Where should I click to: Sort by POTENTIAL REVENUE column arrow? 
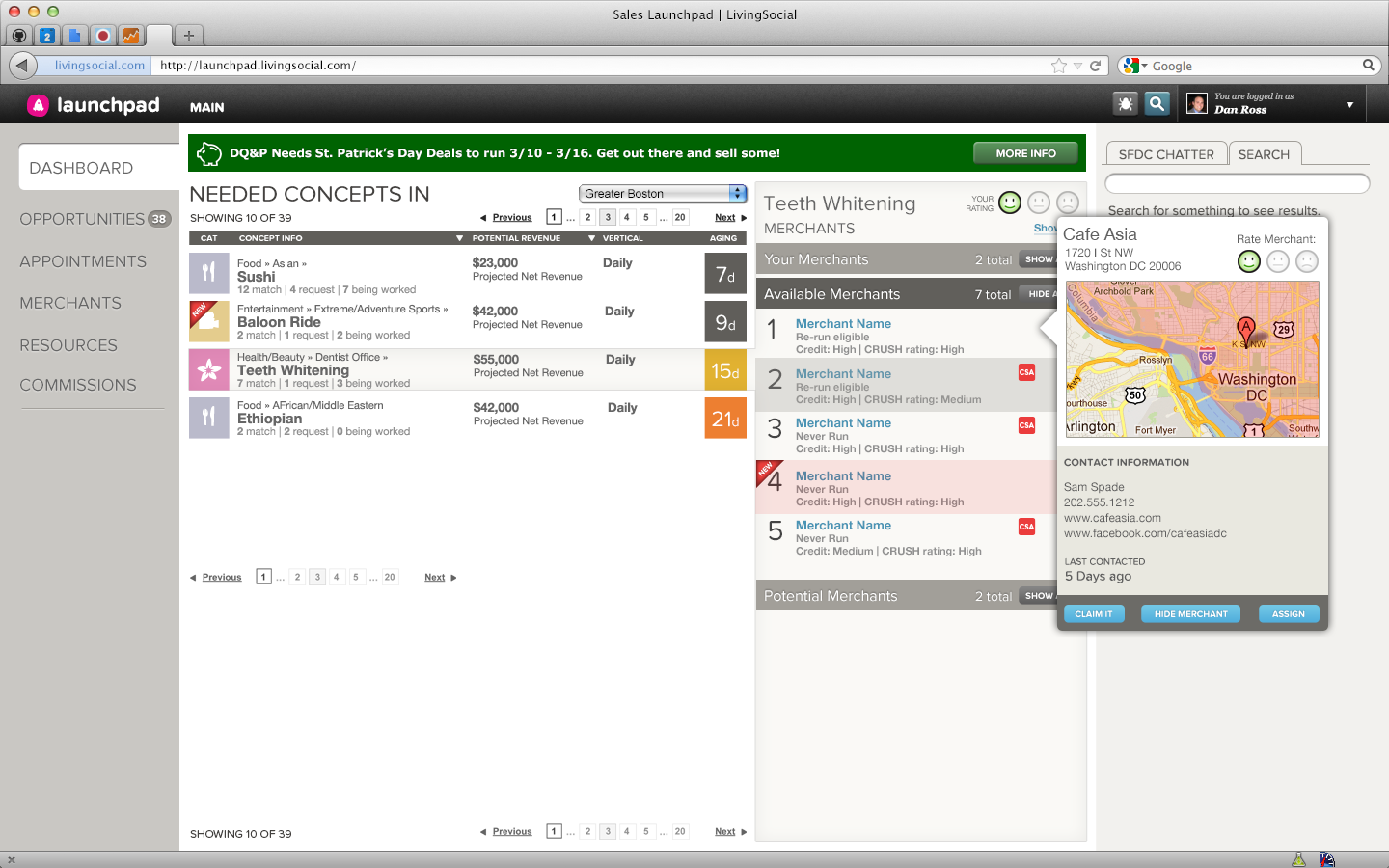tap(591, 238)
